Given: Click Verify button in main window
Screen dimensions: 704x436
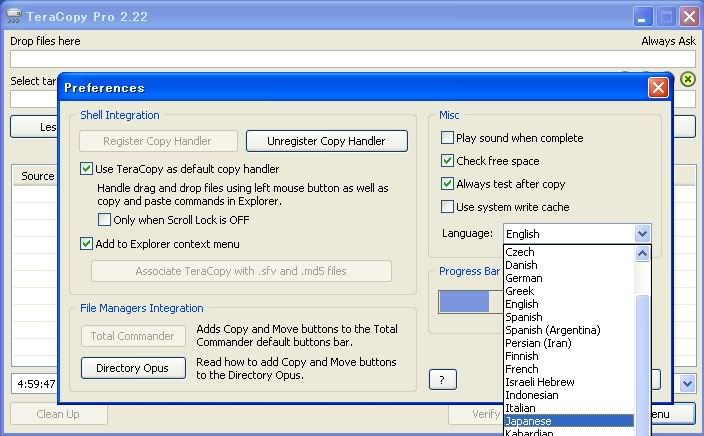Looking at the screenshot, I should tap(477, 414).
